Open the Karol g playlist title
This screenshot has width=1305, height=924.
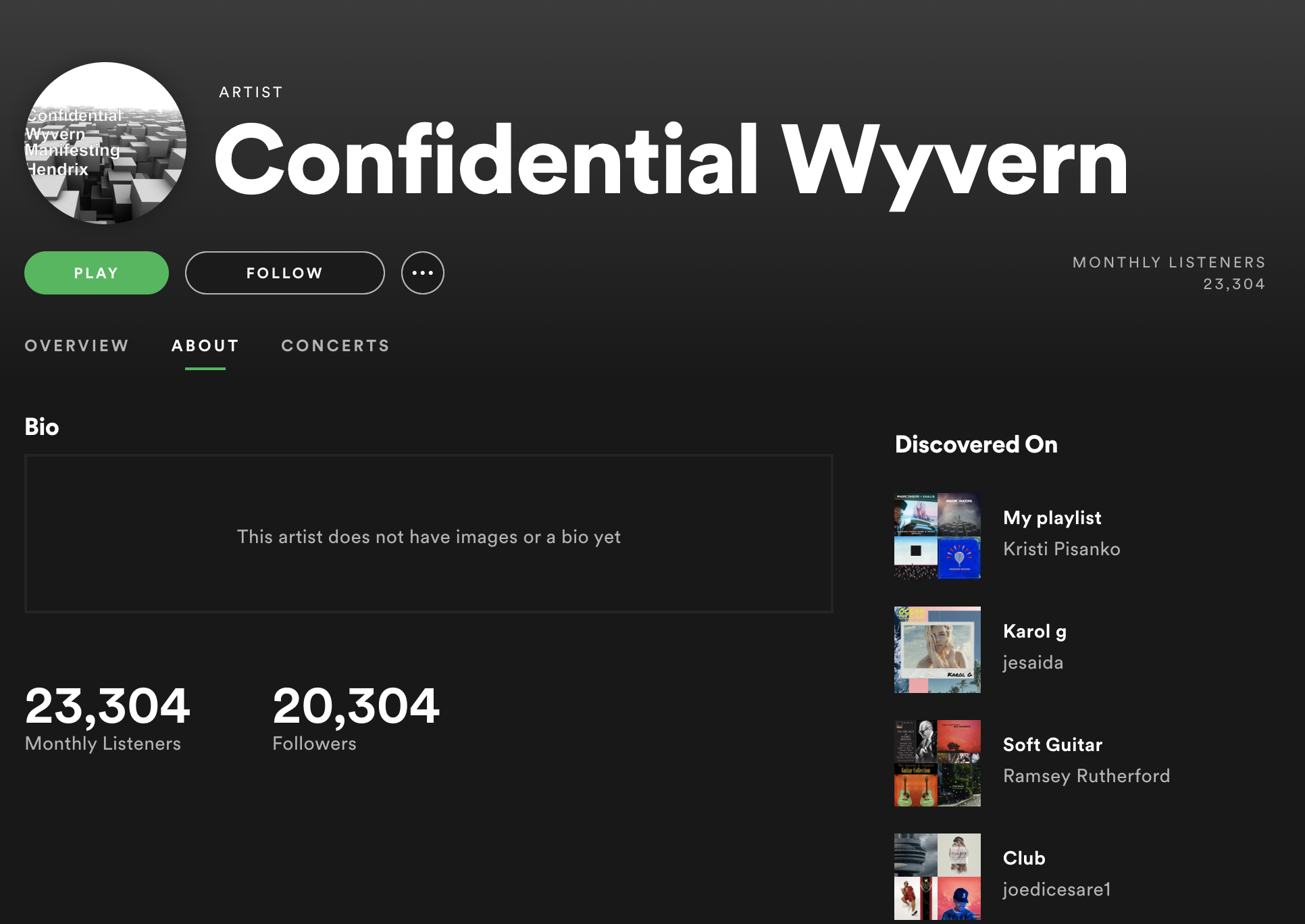(x=1035, y=632)
